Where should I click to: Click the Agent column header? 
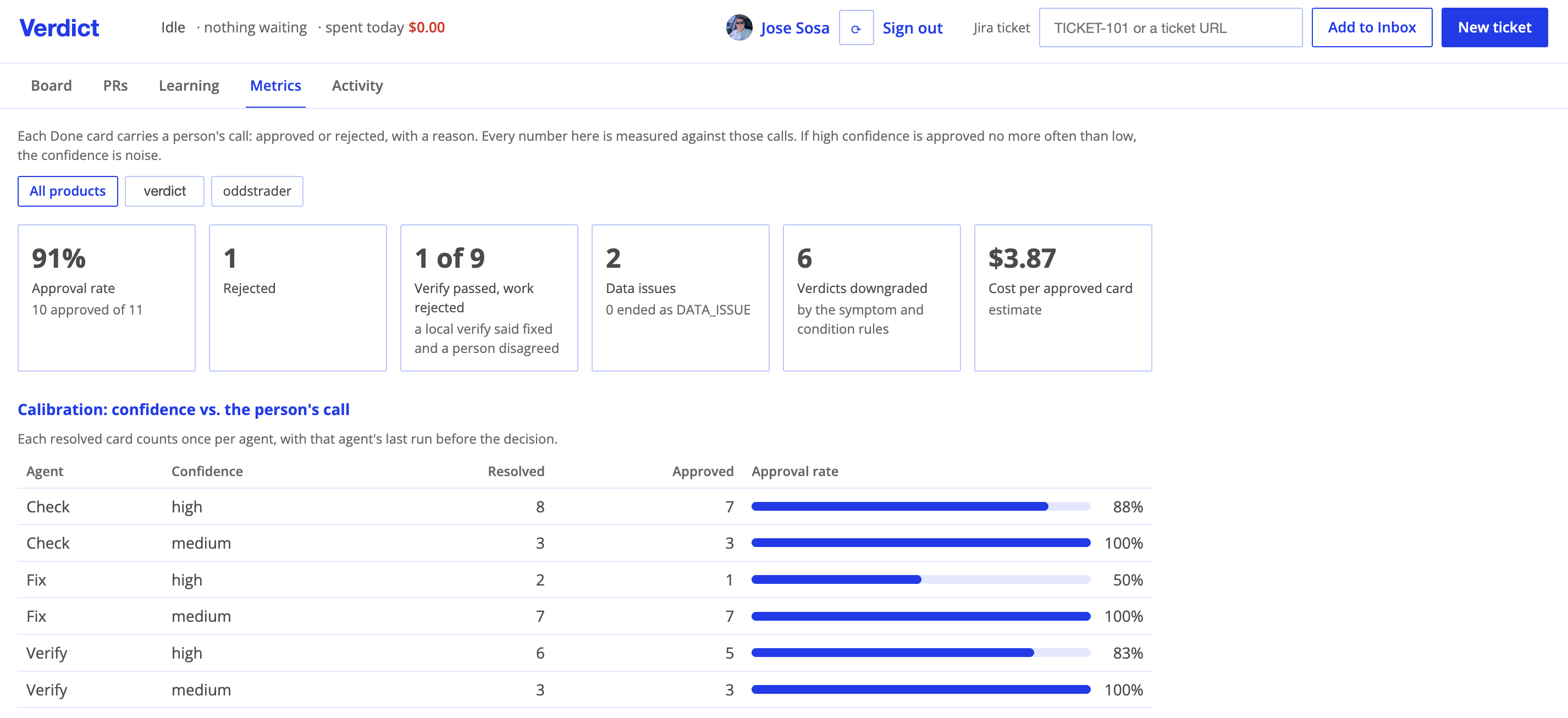[x=45, y=471]
